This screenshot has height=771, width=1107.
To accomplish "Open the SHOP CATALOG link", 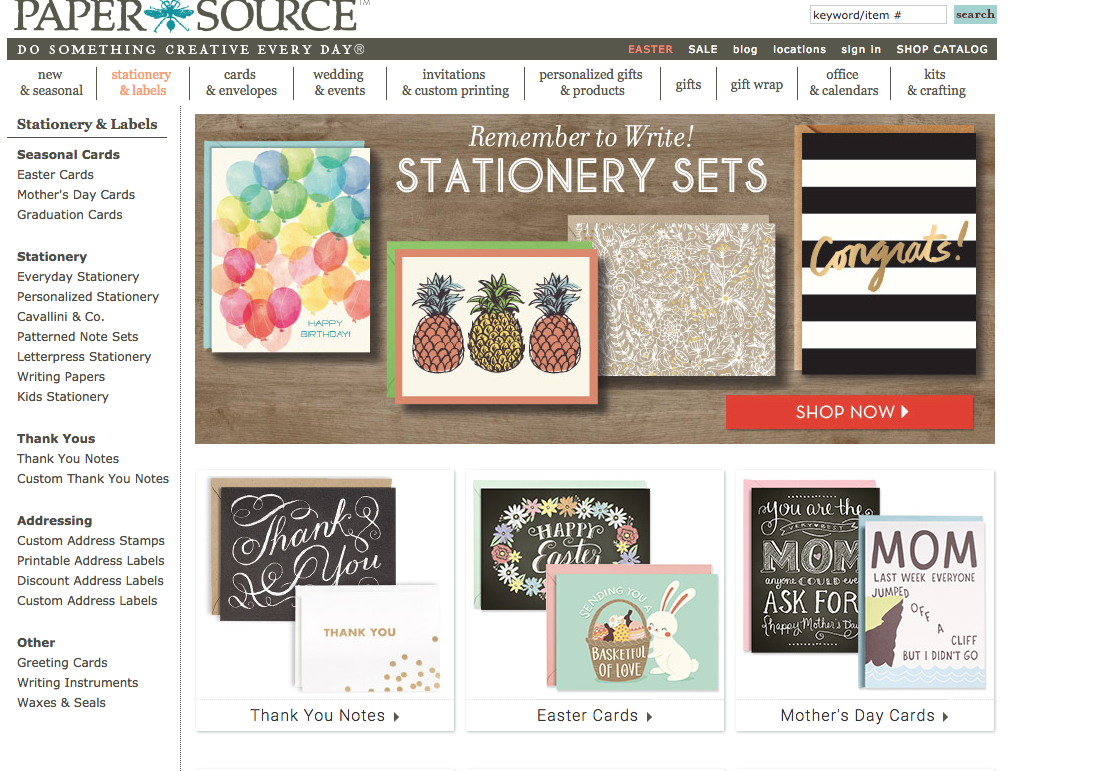I will 942,49.
